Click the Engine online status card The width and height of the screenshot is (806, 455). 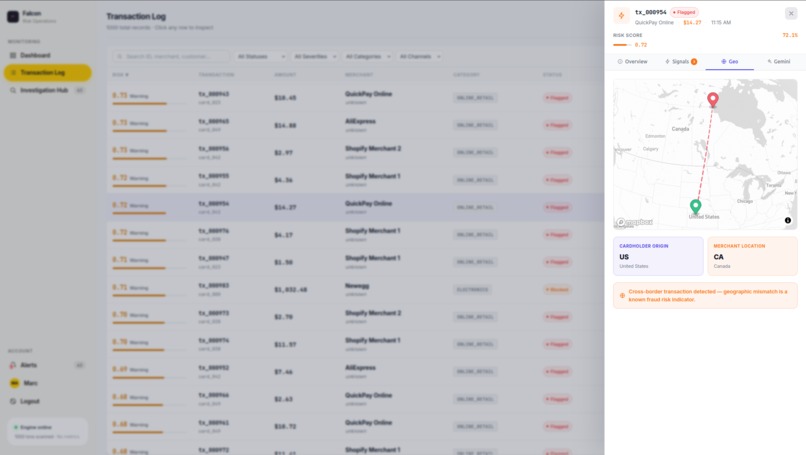click(x=47, y=431)
